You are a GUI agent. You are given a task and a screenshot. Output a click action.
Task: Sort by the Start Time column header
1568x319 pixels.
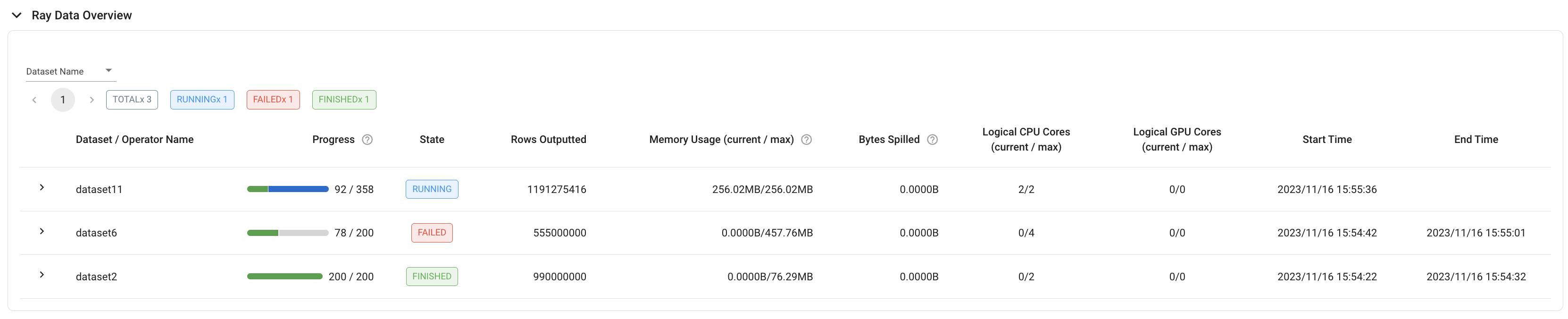click(1327, 139)
